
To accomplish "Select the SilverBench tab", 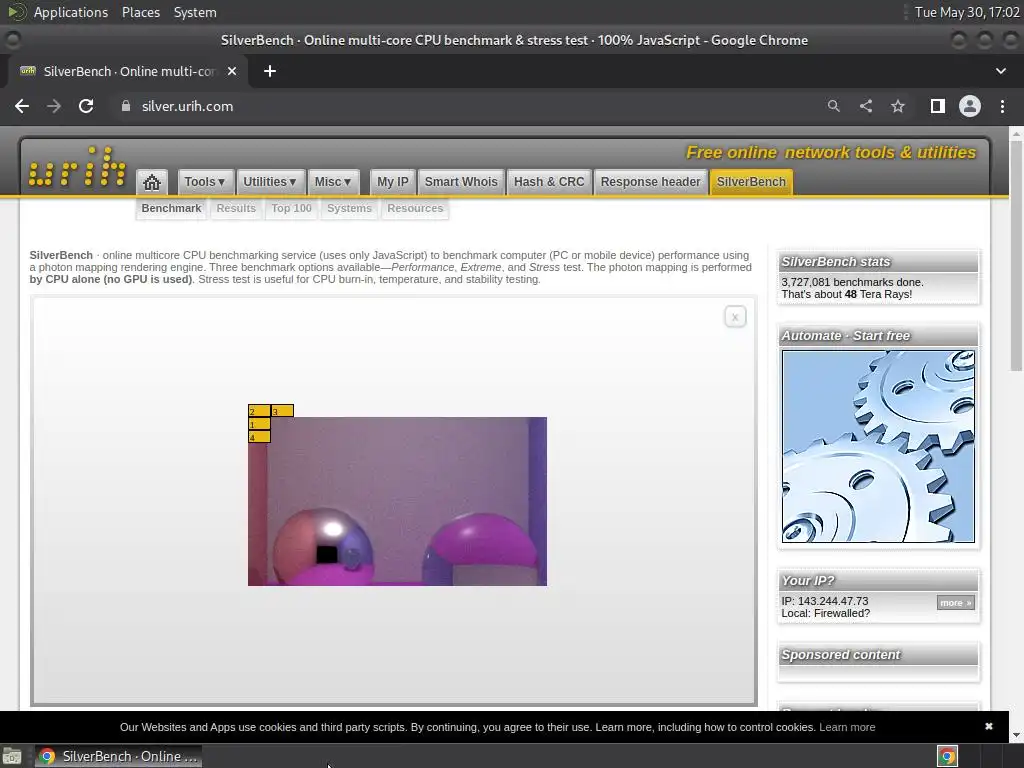I will click(x=751, y=182).
